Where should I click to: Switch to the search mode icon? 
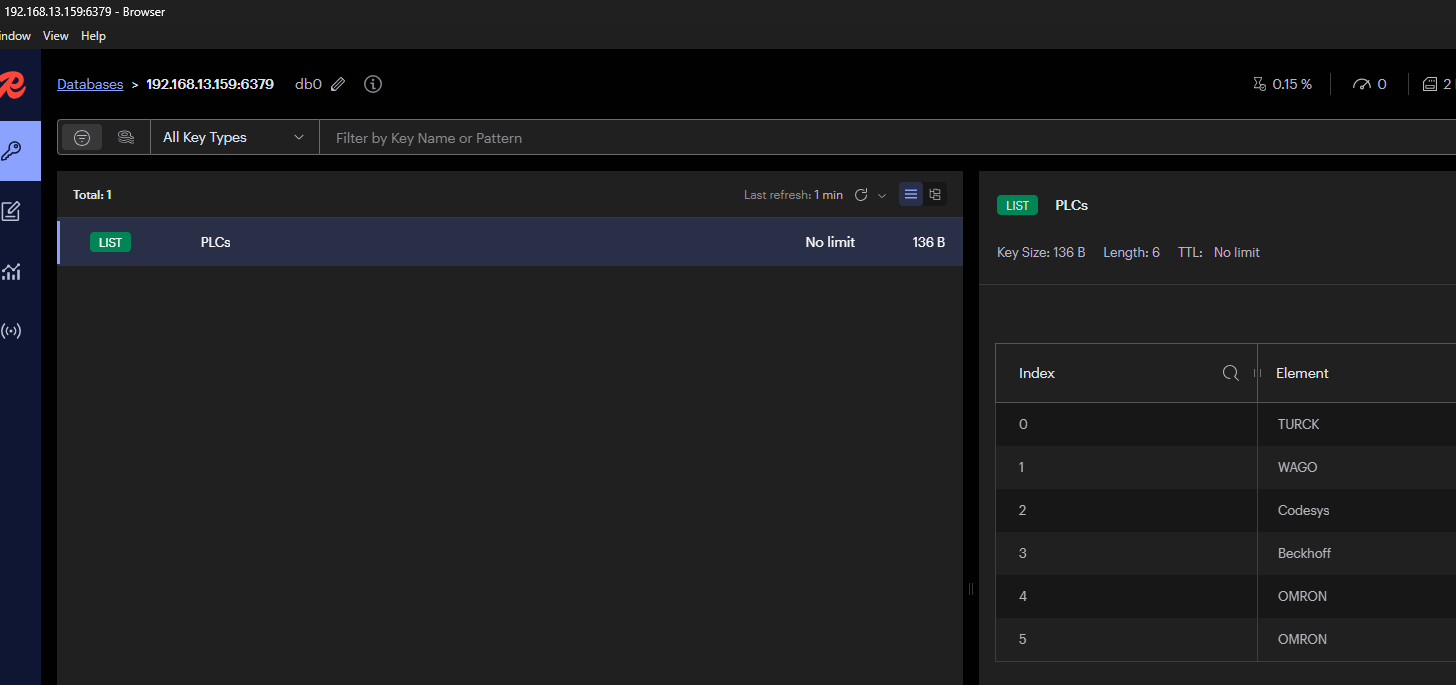coord(126,137)
